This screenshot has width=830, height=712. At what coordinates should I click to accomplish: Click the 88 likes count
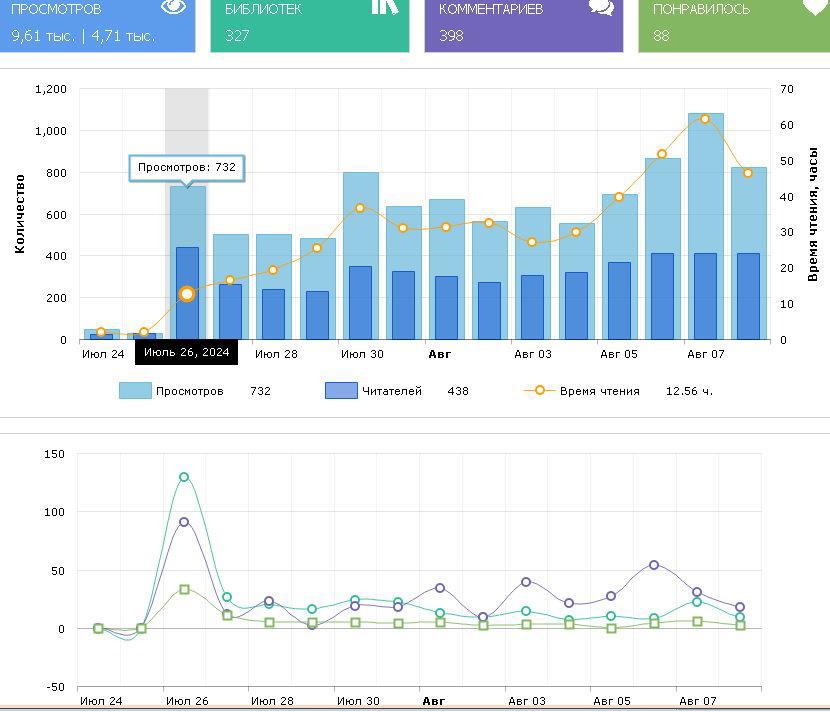pos(661,36)
